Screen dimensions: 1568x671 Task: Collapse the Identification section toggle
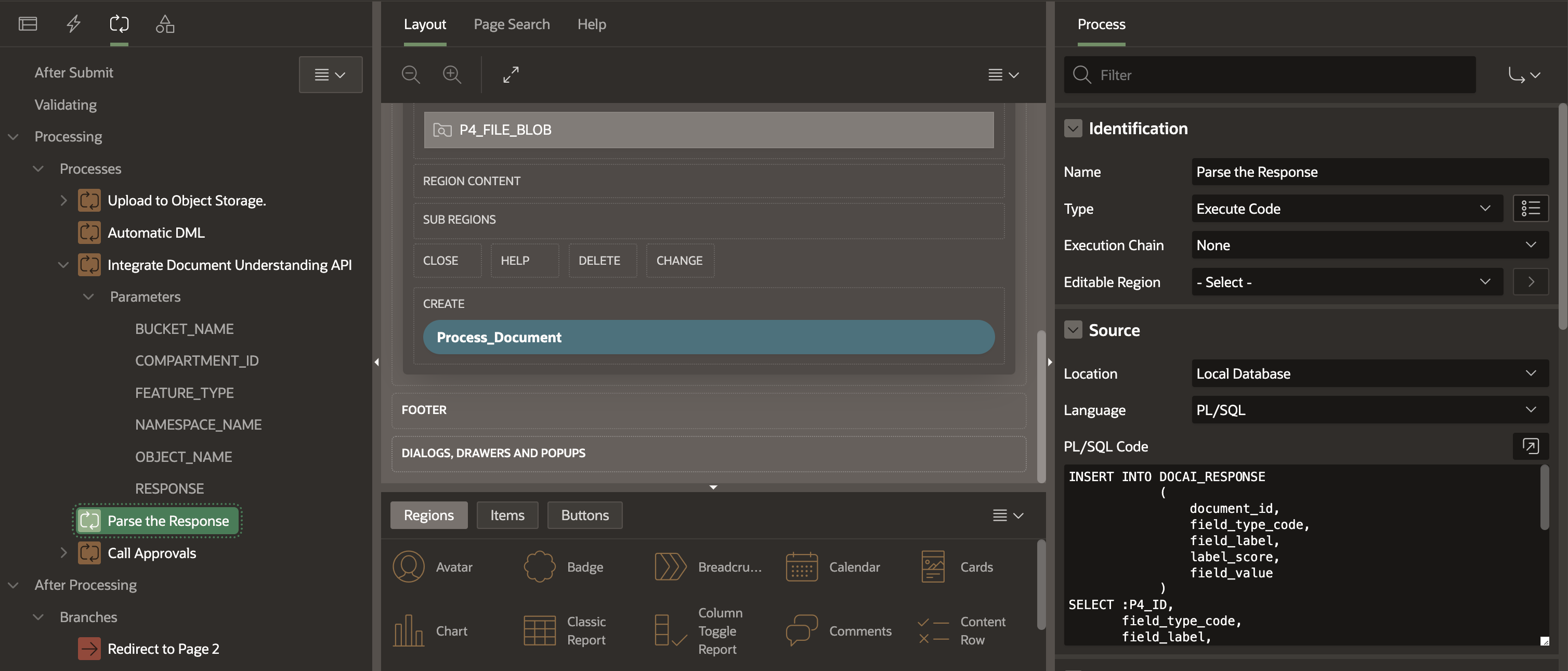point(1073,128)
